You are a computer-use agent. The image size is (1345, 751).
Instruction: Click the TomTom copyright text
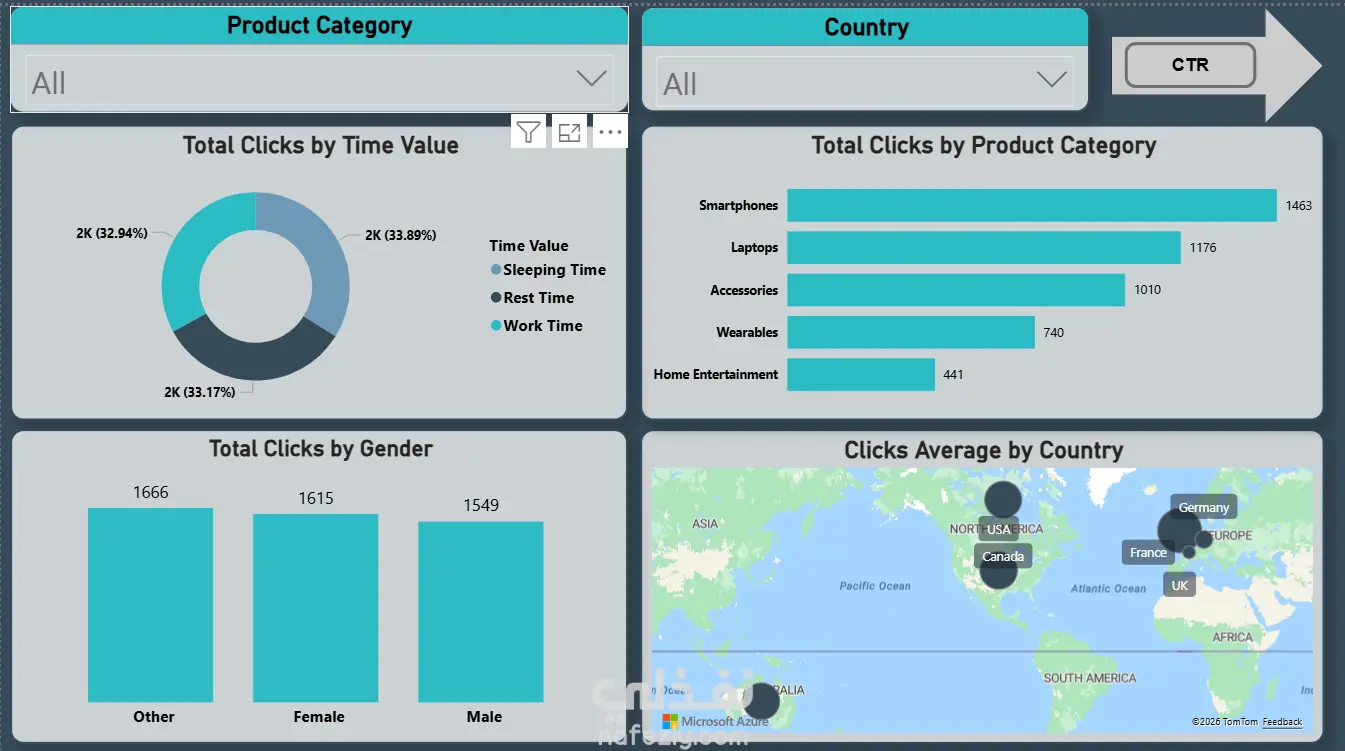tap(1224, 722)
